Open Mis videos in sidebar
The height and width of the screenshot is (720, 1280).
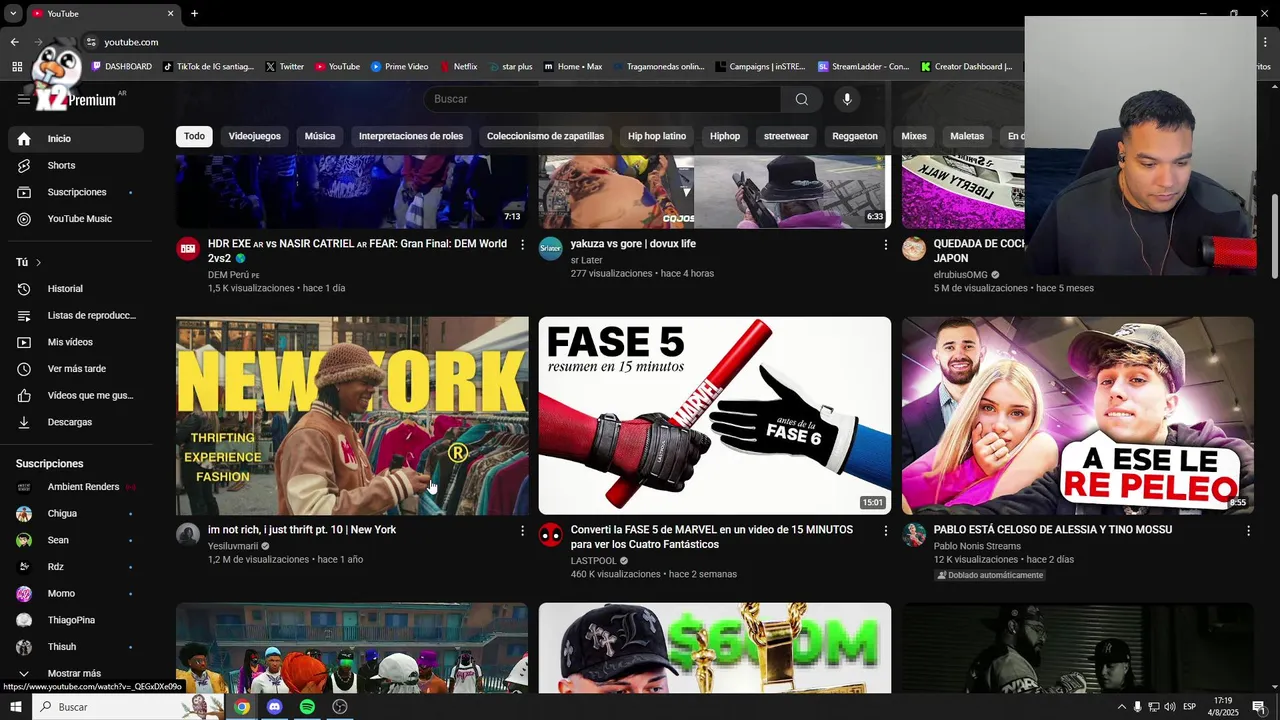coord(76,342)
